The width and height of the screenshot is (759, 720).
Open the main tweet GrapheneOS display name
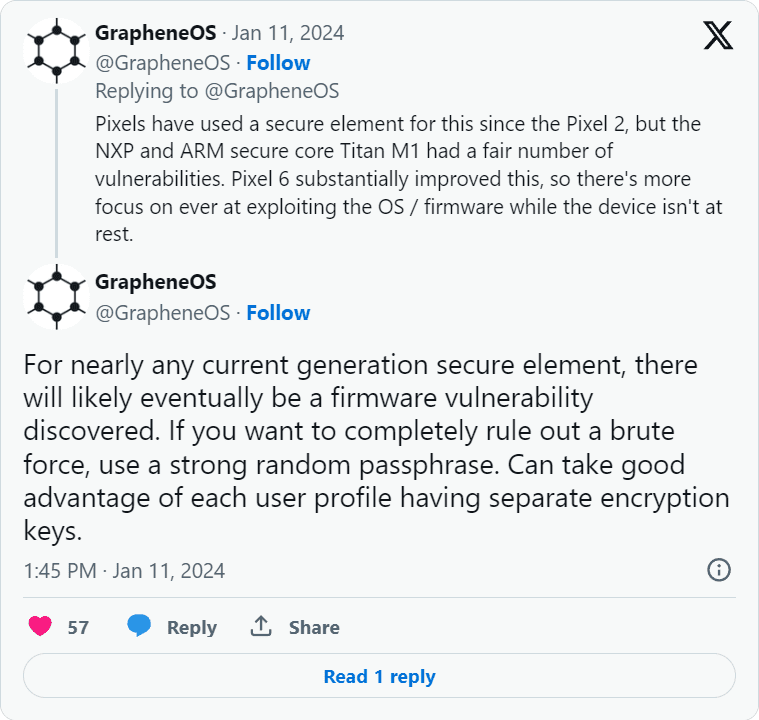click(x=155, y=282)
